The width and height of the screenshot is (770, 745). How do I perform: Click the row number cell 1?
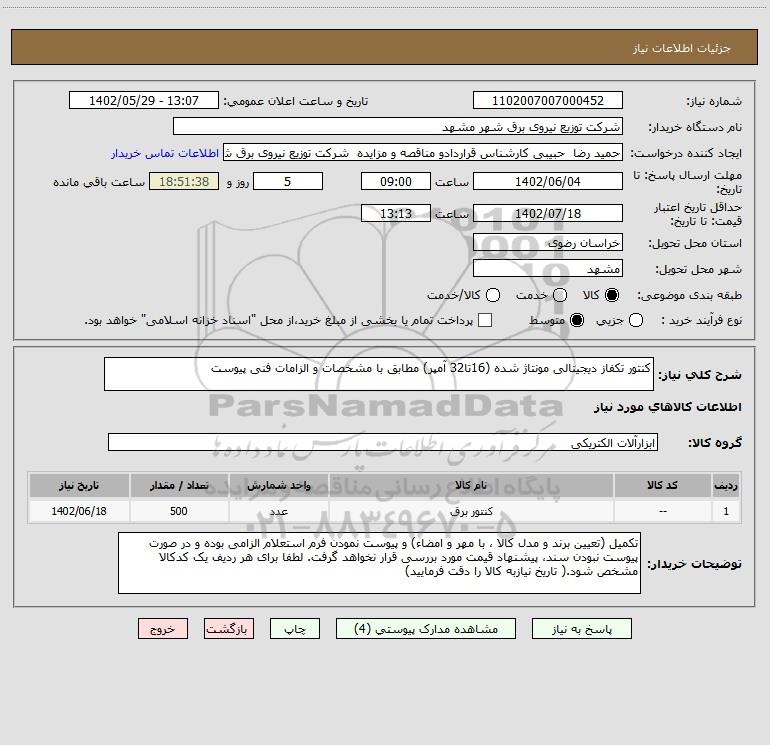[726, 511]
